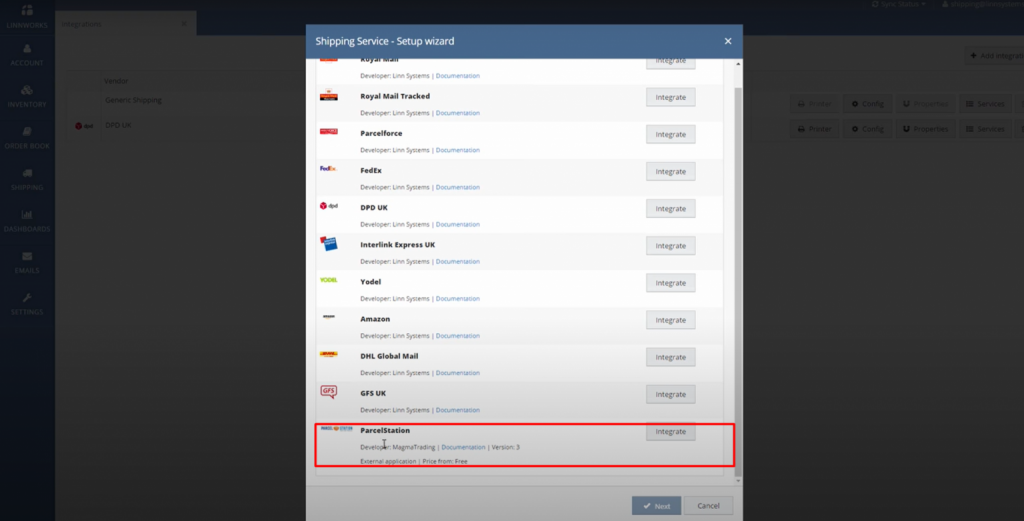Open Settings in sidebar
Viewport: 1024px width, 521px height.
[x=27, y=304]
